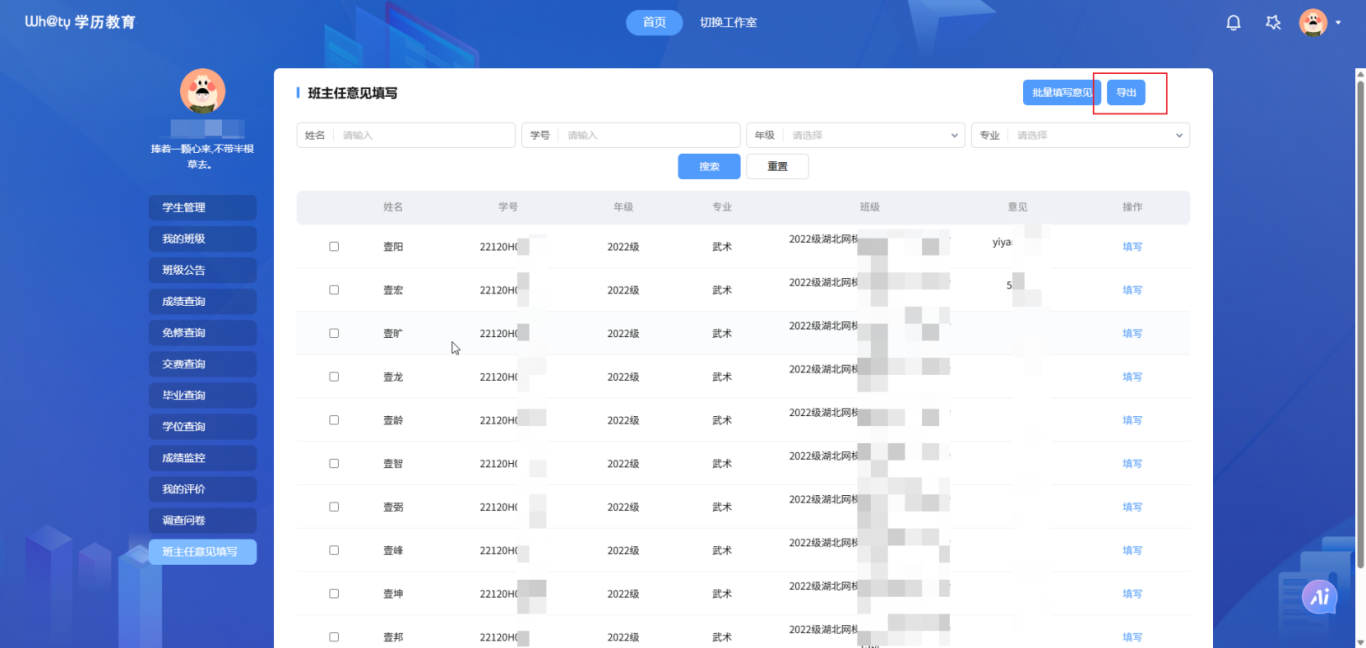Expand the 年级 dropdown filter
The width and height of the screenshot is (1366, 648).
(870, 135)
